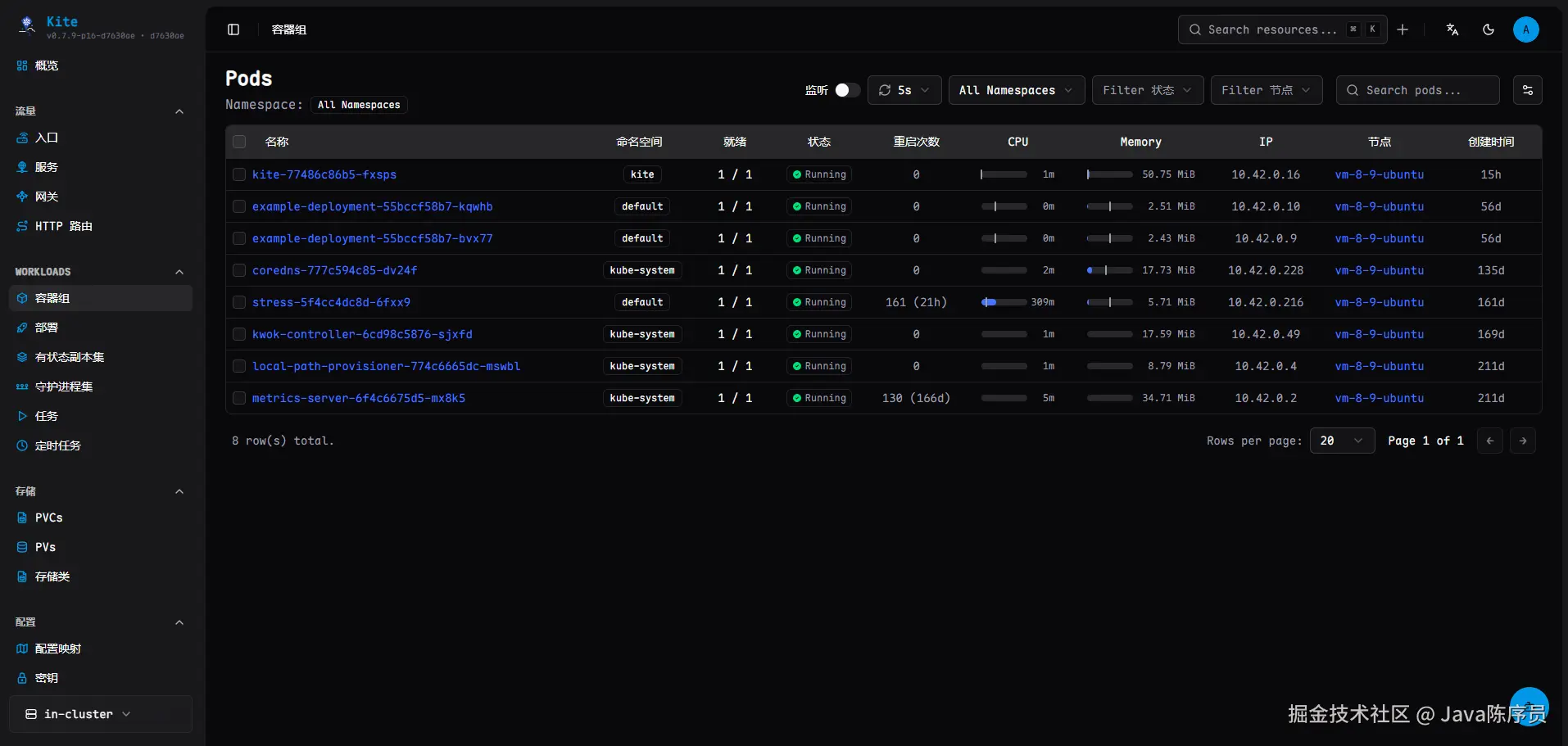Click the CPU usage bar for the stress pod
Image resolution: width=1568 pixels, height=746 pixels.
tap(1004, 302)
